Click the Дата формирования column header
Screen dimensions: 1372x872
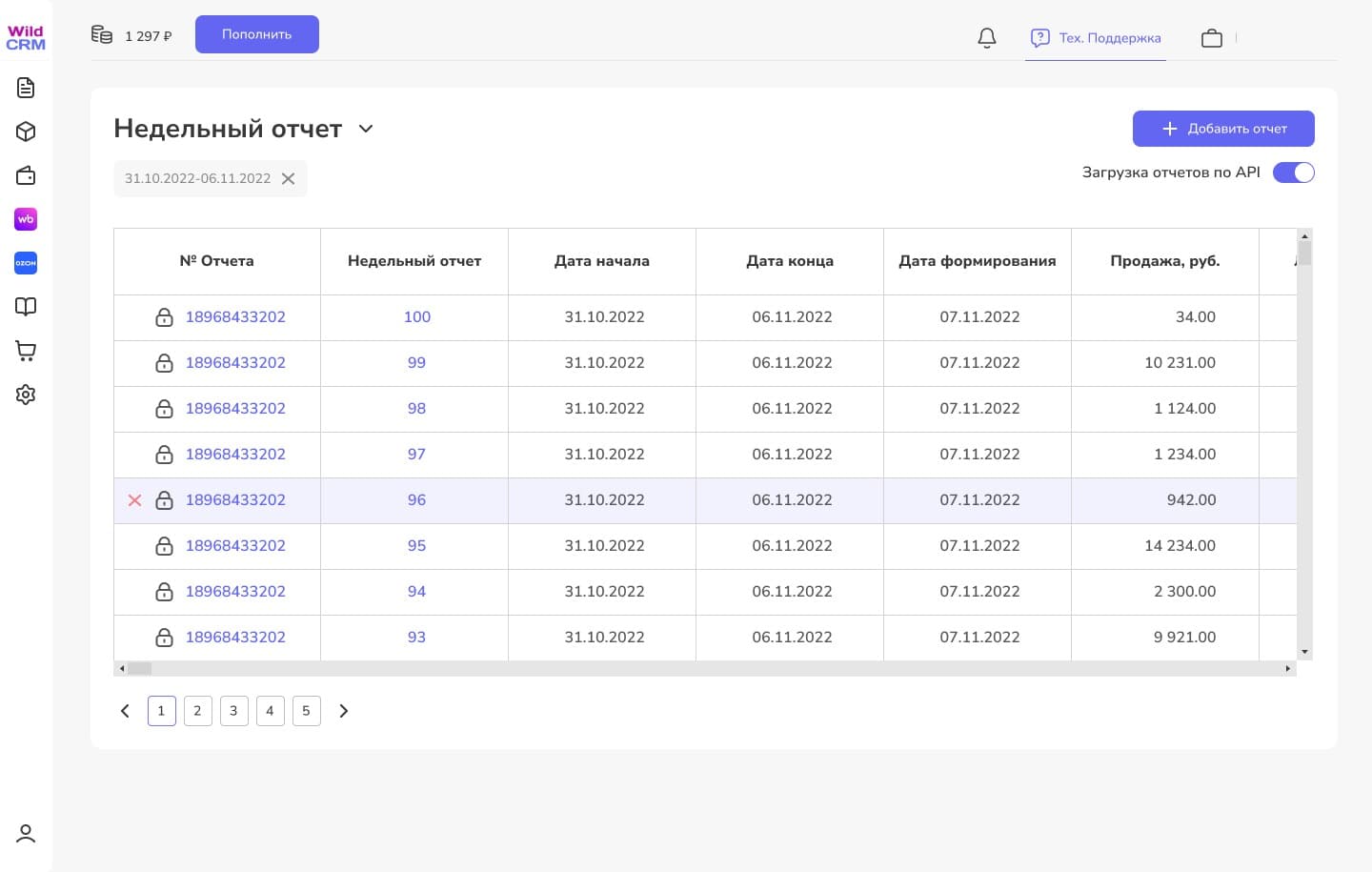[x=978, y=261]
